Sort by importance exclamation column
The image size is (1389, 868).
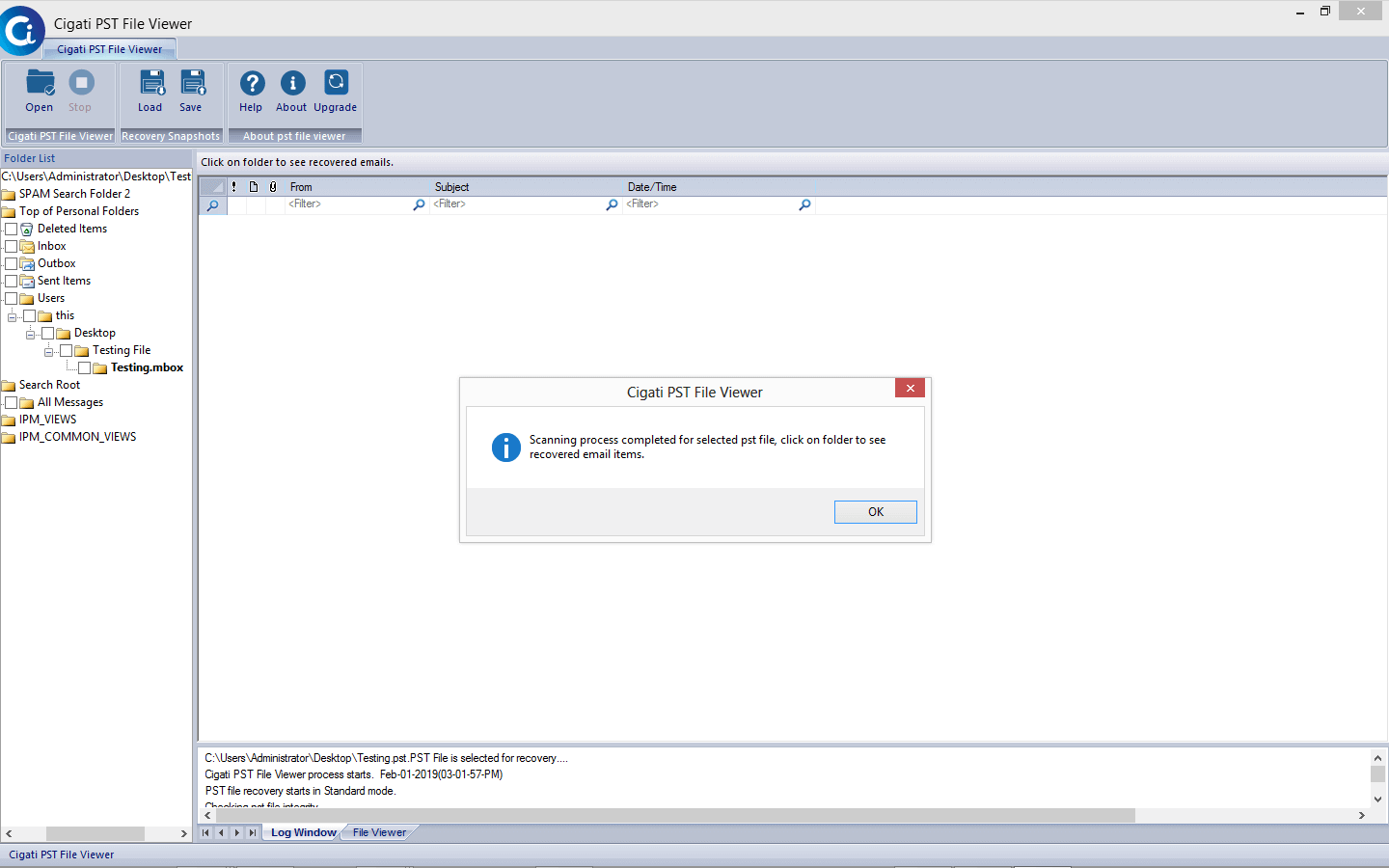[x=234, y=187]
